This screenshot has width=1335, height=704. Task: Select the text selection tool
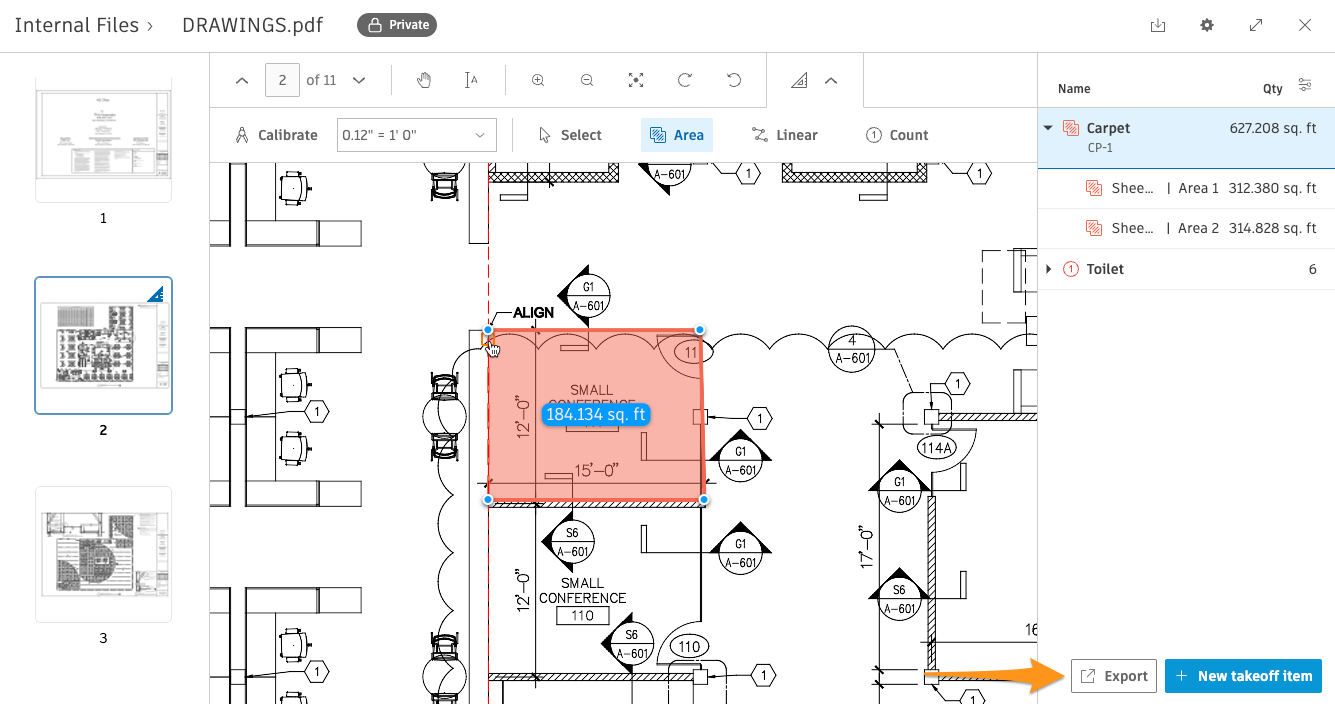472,80
